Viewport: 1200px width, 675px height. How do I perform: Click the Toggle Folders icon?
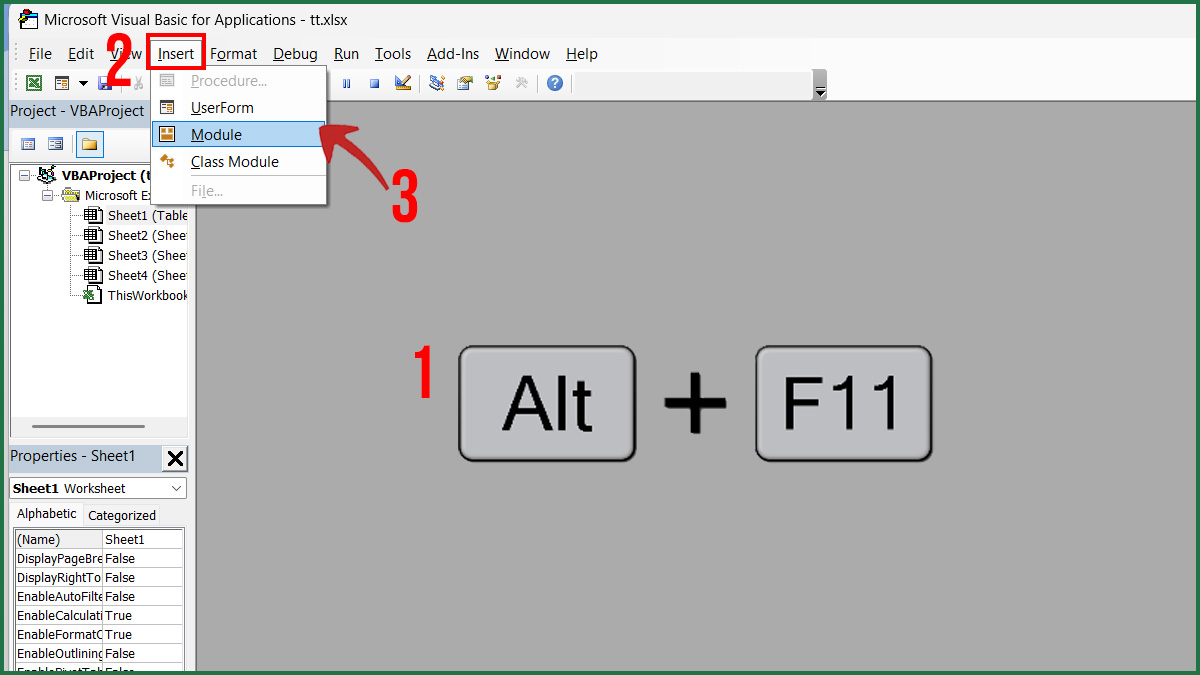pos(89,143)
